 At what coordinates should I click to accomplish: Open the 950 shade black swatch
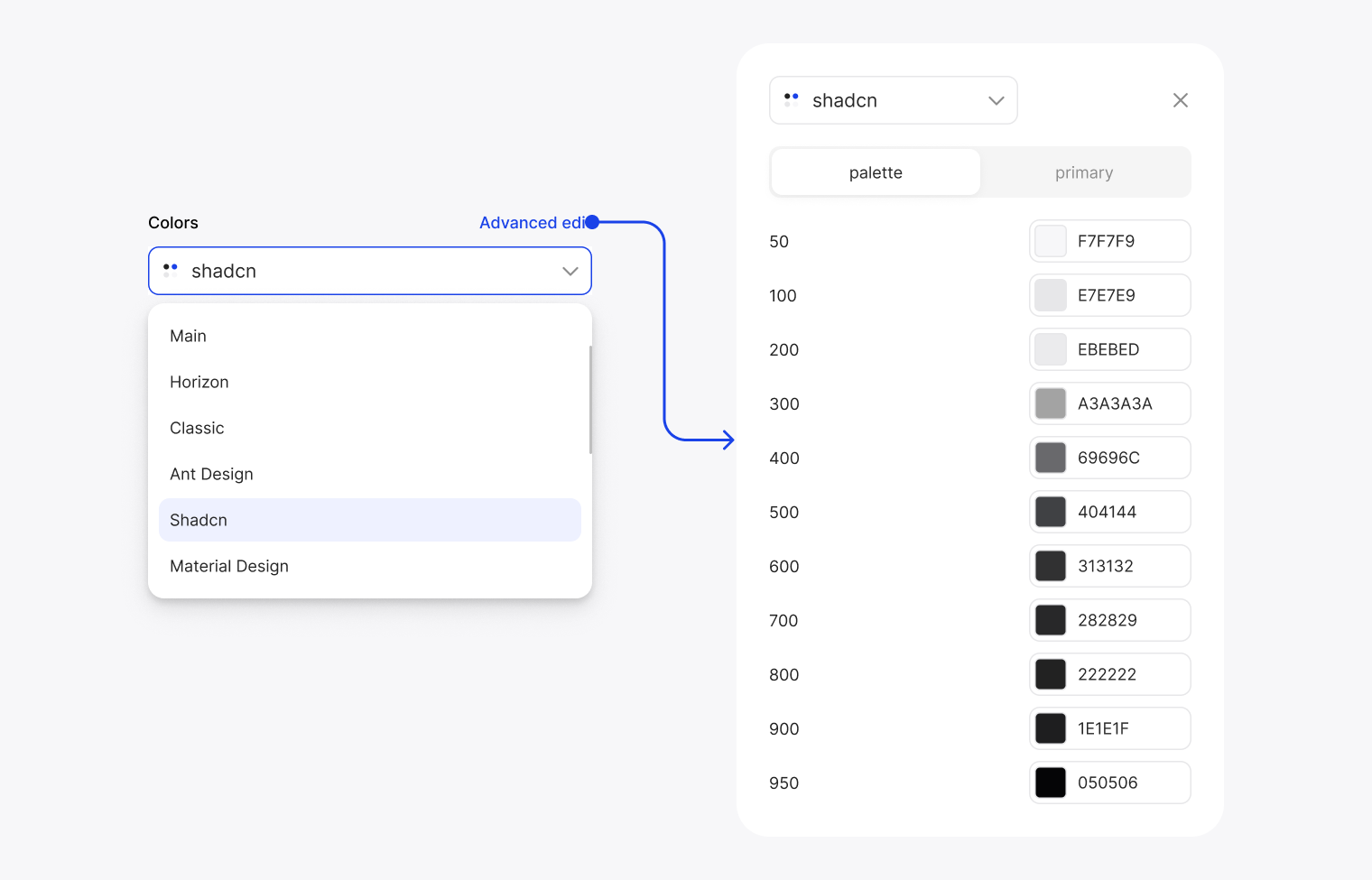pos(1050,783)
